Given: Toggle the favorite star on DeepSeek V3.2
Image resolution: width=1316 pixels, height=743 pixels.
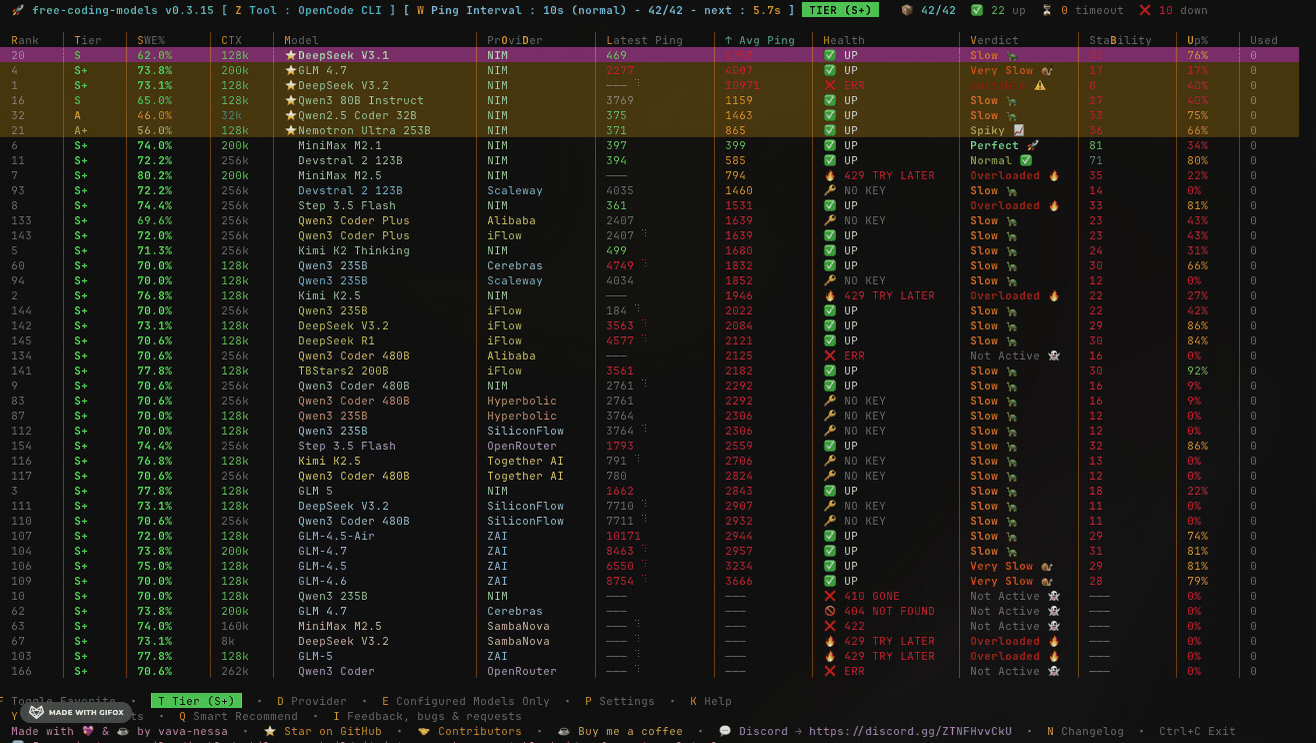Looking at the screenshot, I should pos(291,85).
